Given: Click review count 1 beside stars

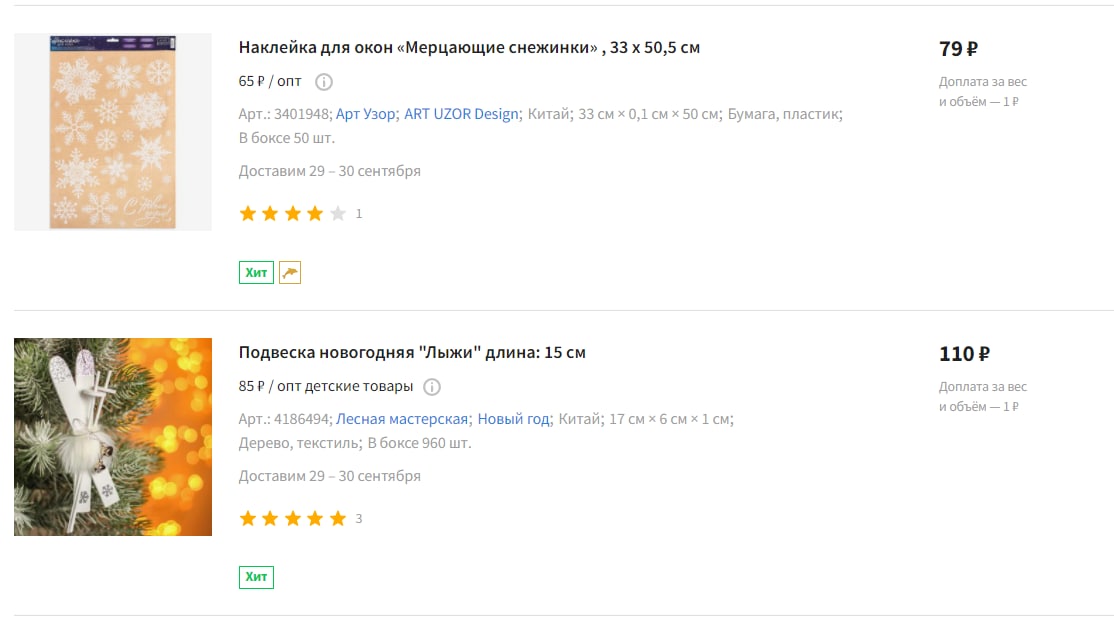Looking at the screenshot, I should point(359,214).
